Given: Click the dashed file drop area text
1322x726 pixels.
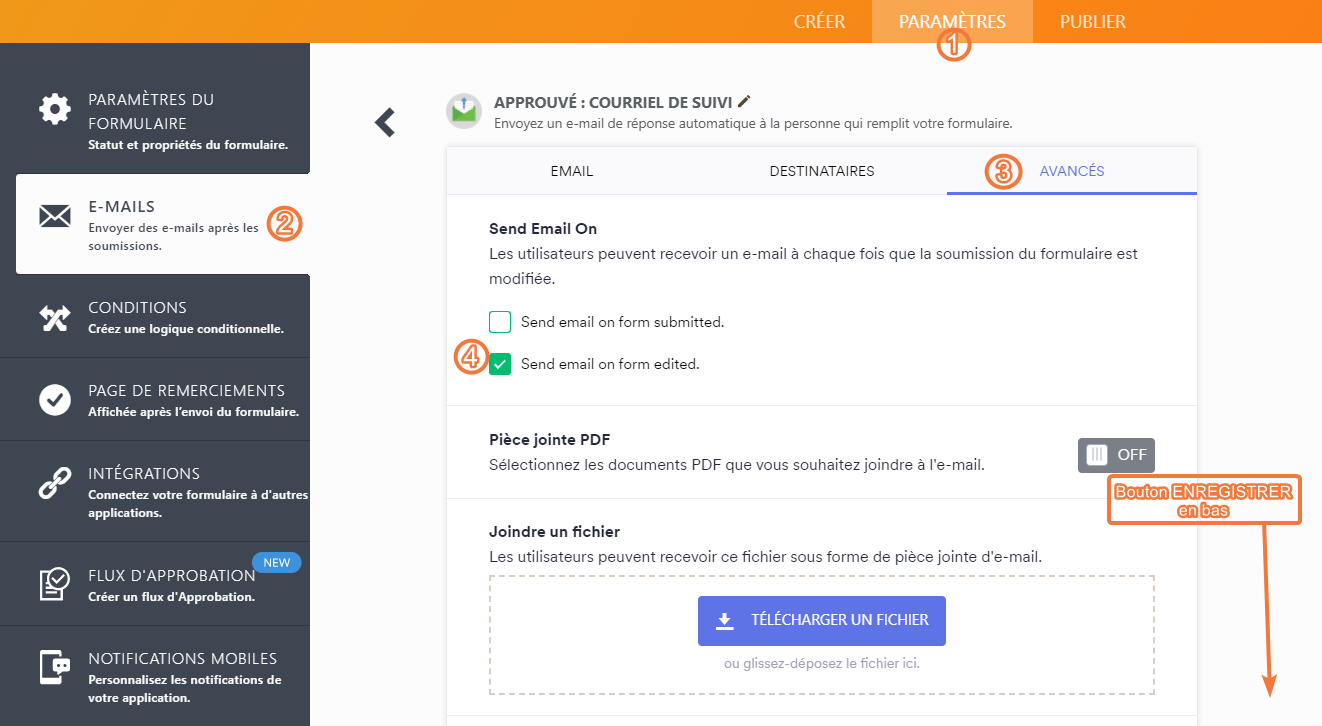Looking at the screenshot, I should [x=822, y=663].
